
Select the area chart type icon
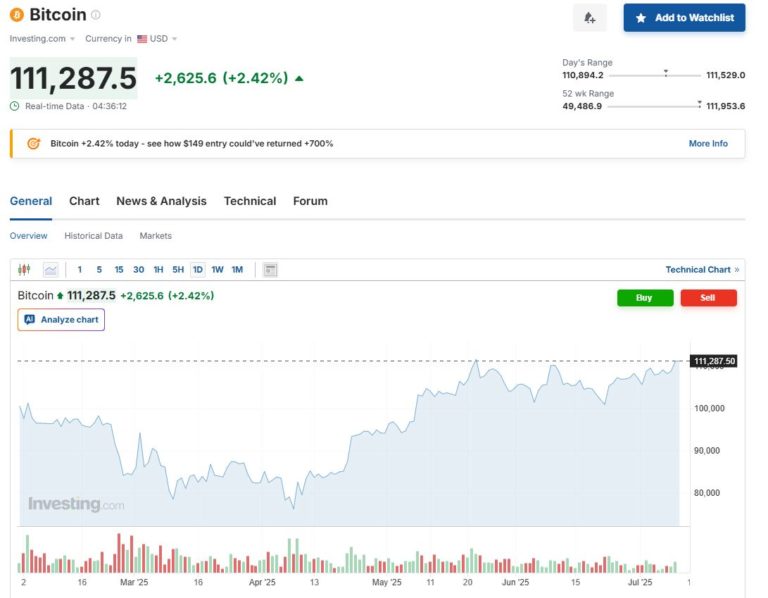51,270
